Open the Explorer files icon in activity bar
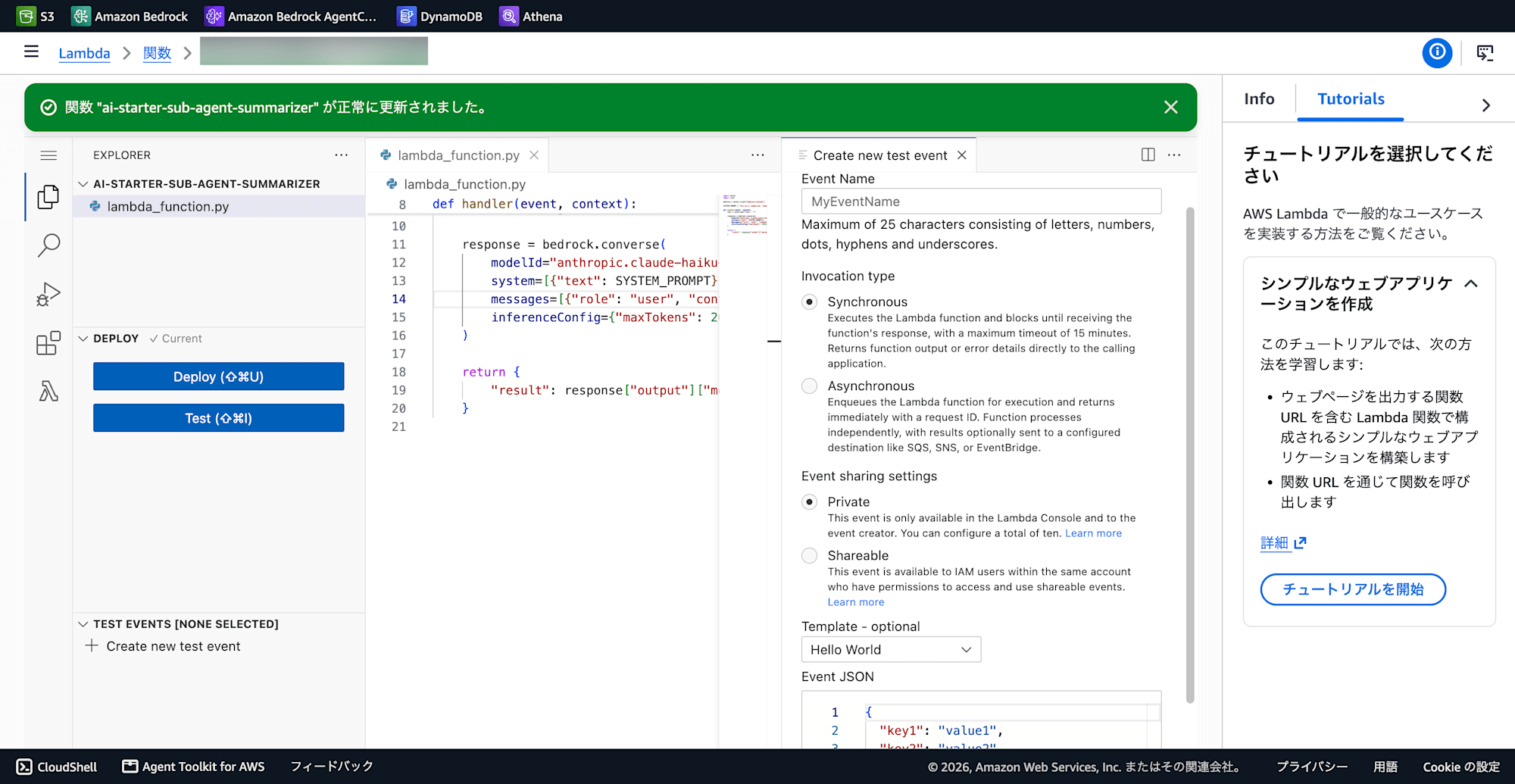This screenshot has height=784, width=1515. tap(48, 197)
